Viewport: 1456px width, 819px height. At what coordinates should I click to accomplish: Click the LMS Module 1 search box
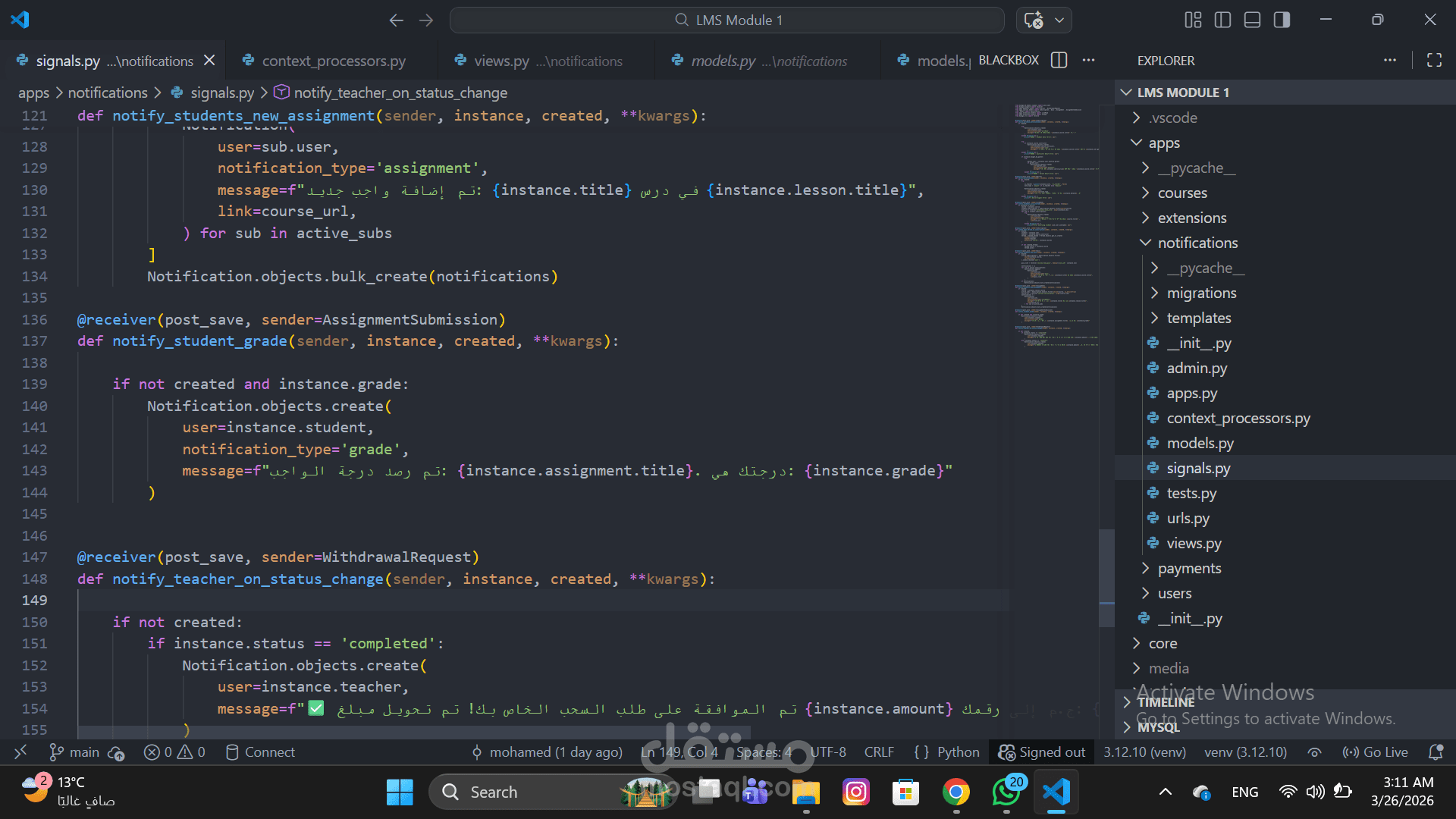click(x=726, y=20)
